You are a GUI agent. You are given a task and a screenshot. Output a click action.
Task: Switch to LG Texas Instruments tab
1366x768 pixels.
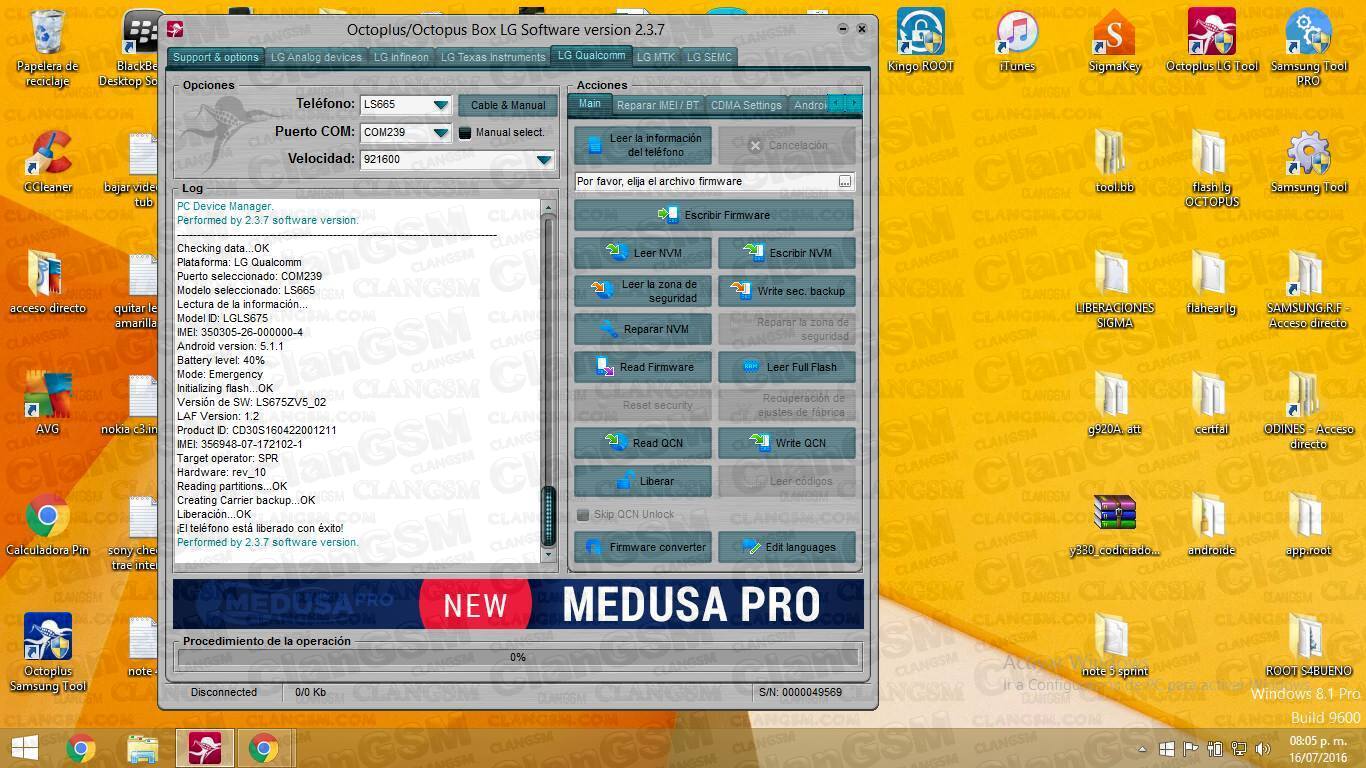coord(493,57)
